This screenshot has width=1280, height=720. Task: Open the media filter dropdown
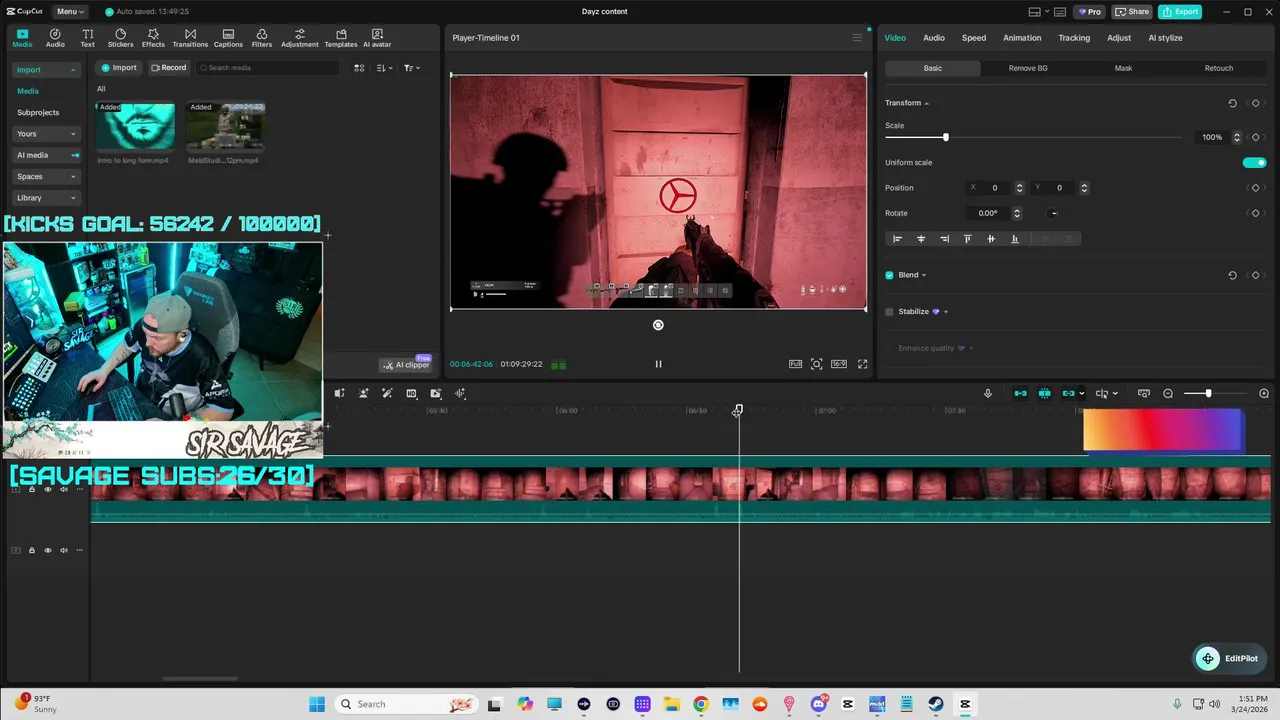coord(411,68)
